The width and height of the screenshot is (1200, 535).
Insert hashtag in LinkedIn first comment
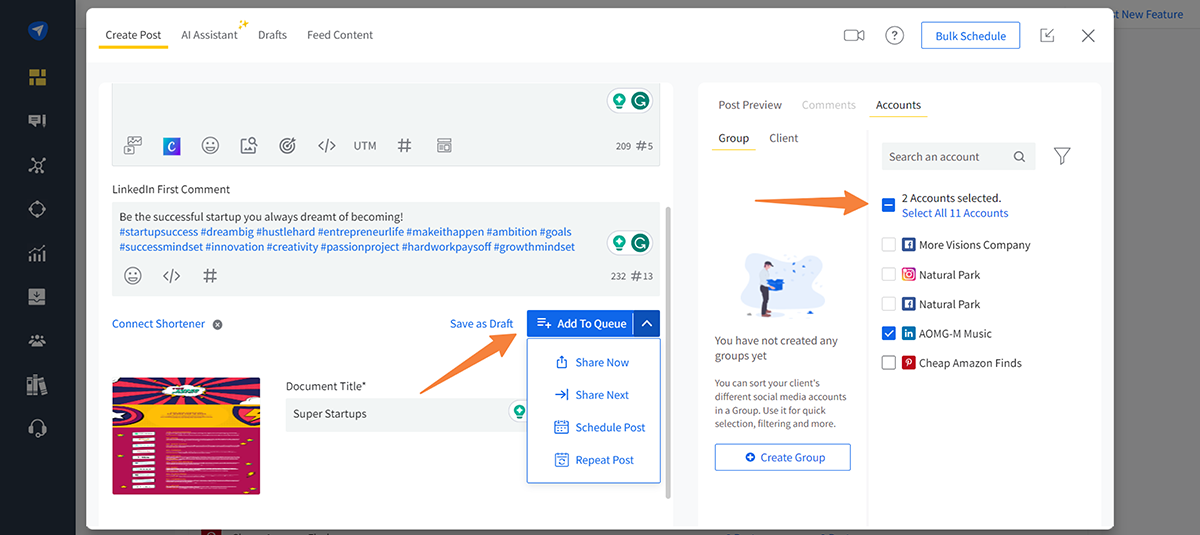[x=210, y=276]
